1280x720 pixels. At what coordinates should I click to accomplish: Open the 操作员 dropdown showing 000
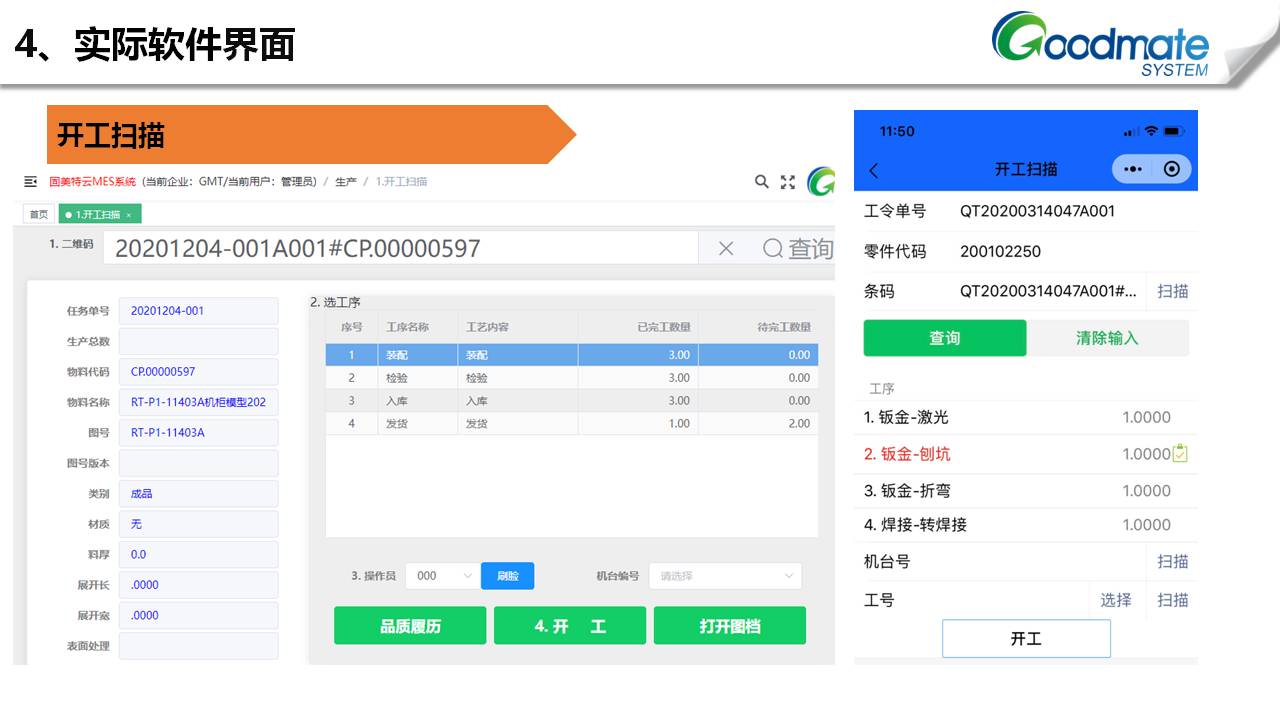coord(441,576)
